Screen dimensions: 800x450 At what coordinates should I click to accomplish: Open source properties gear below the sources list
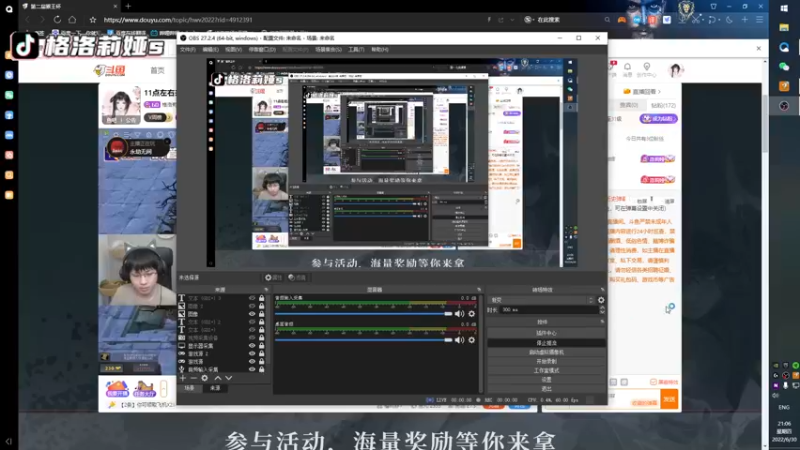[205, 378]
